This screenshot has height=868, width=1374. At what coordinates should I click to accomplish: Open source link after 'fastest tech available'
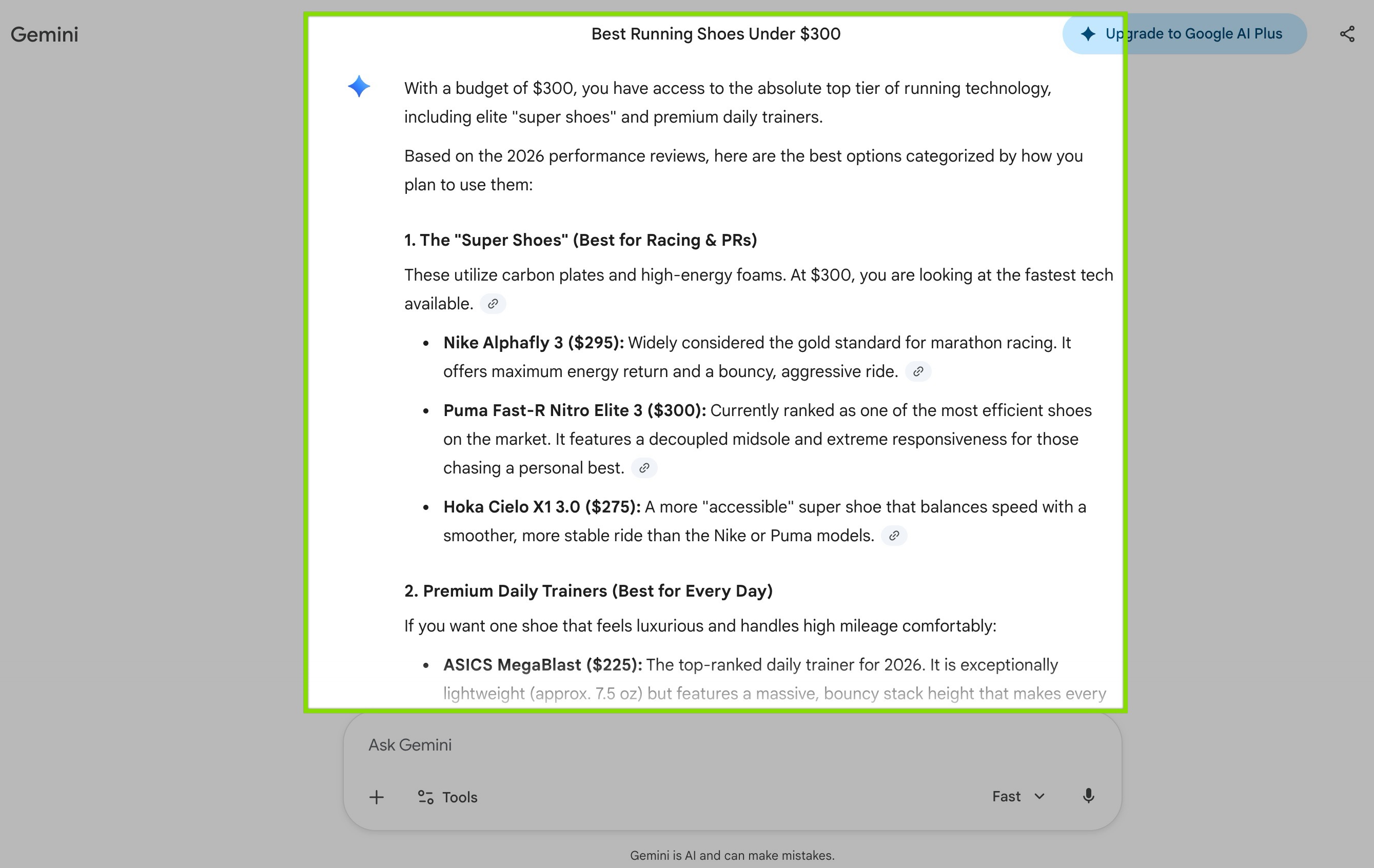tap(493, 304)
